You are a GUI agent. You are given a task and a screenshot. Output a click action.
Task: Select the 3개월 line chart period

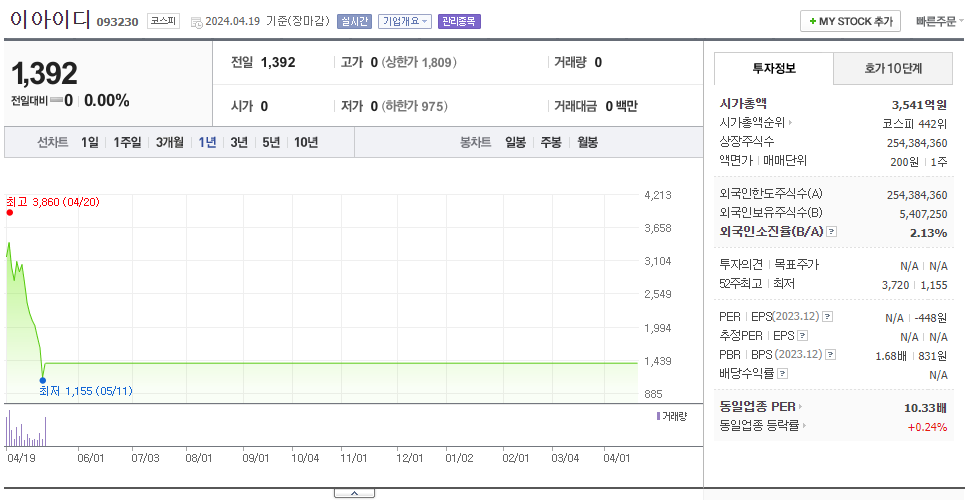tap(170, 143)
